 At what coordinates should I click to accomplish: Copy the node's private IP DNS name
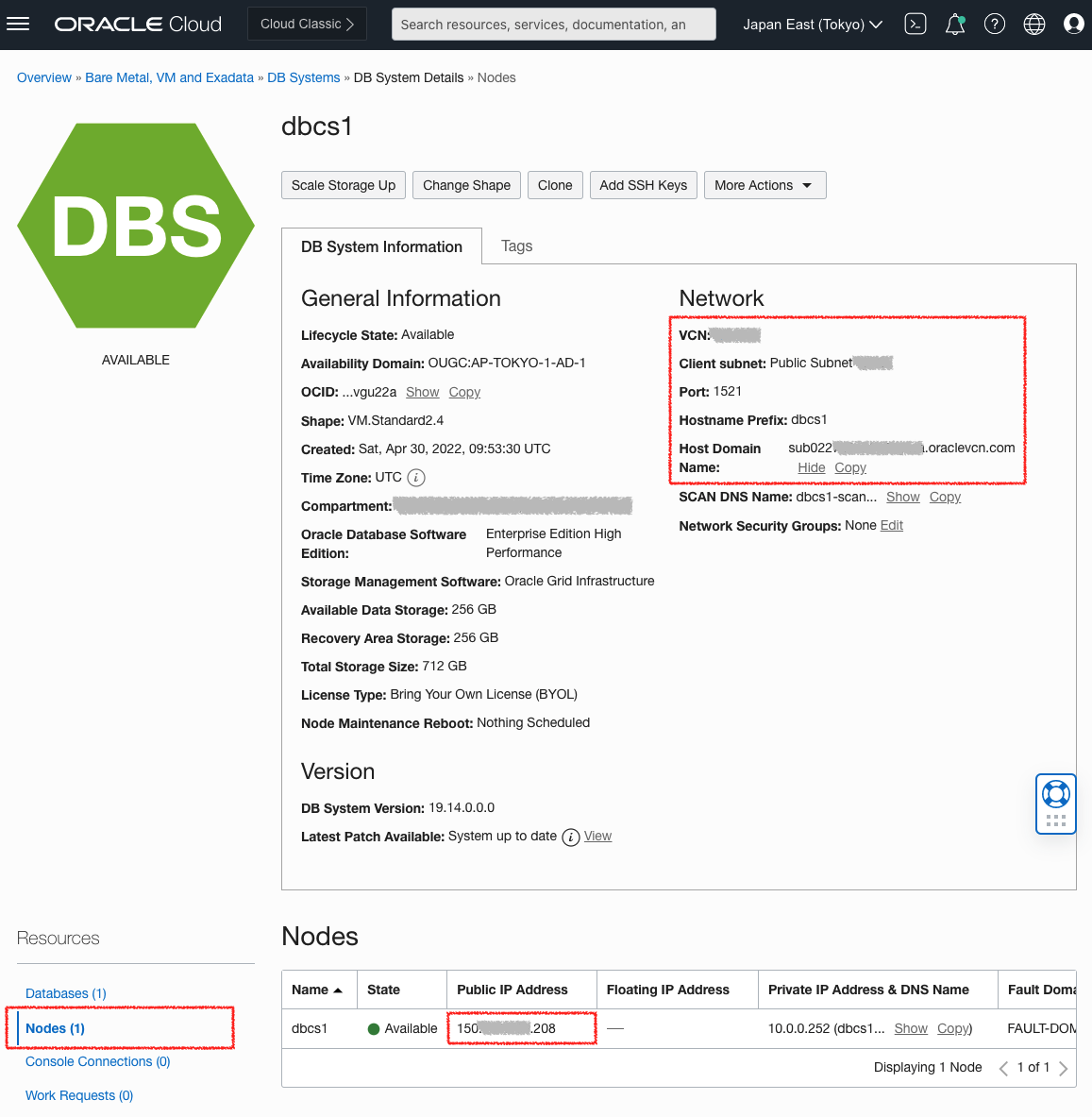[953, 1028]
